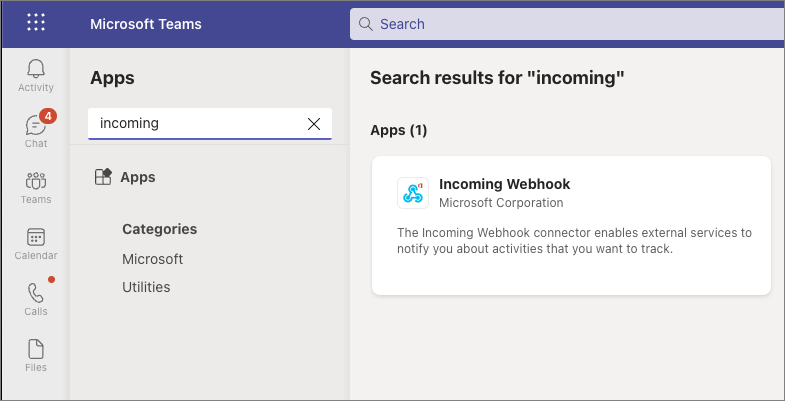Open the Calls phone icon
785x401 pixels.
(36, 299)
